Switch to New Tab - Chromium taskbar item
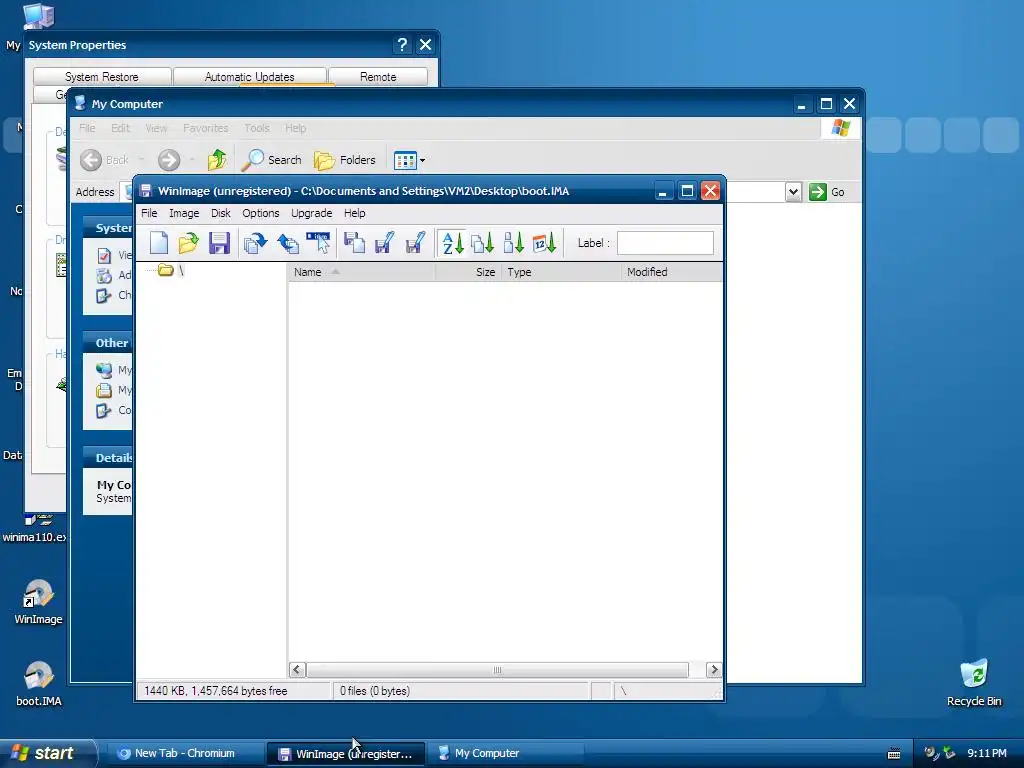The height and width of the screenshot is (768, 1024). click(184, 753)
